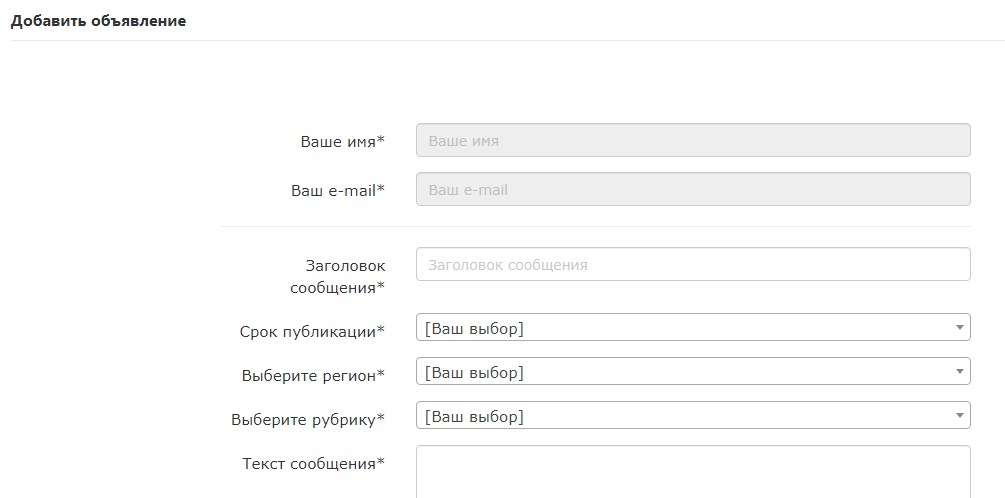1005x498 pixels.
Task: Click the Заголовок сообщения* label
Action: pyautogui.click(x=338, y=276)
